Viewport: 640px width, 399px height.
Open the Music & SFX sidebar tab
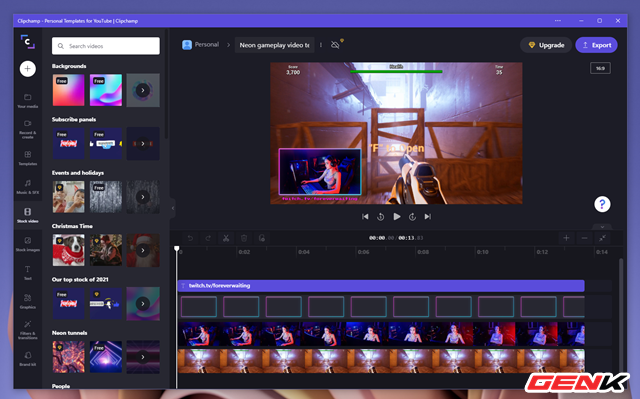pos(28,186)
